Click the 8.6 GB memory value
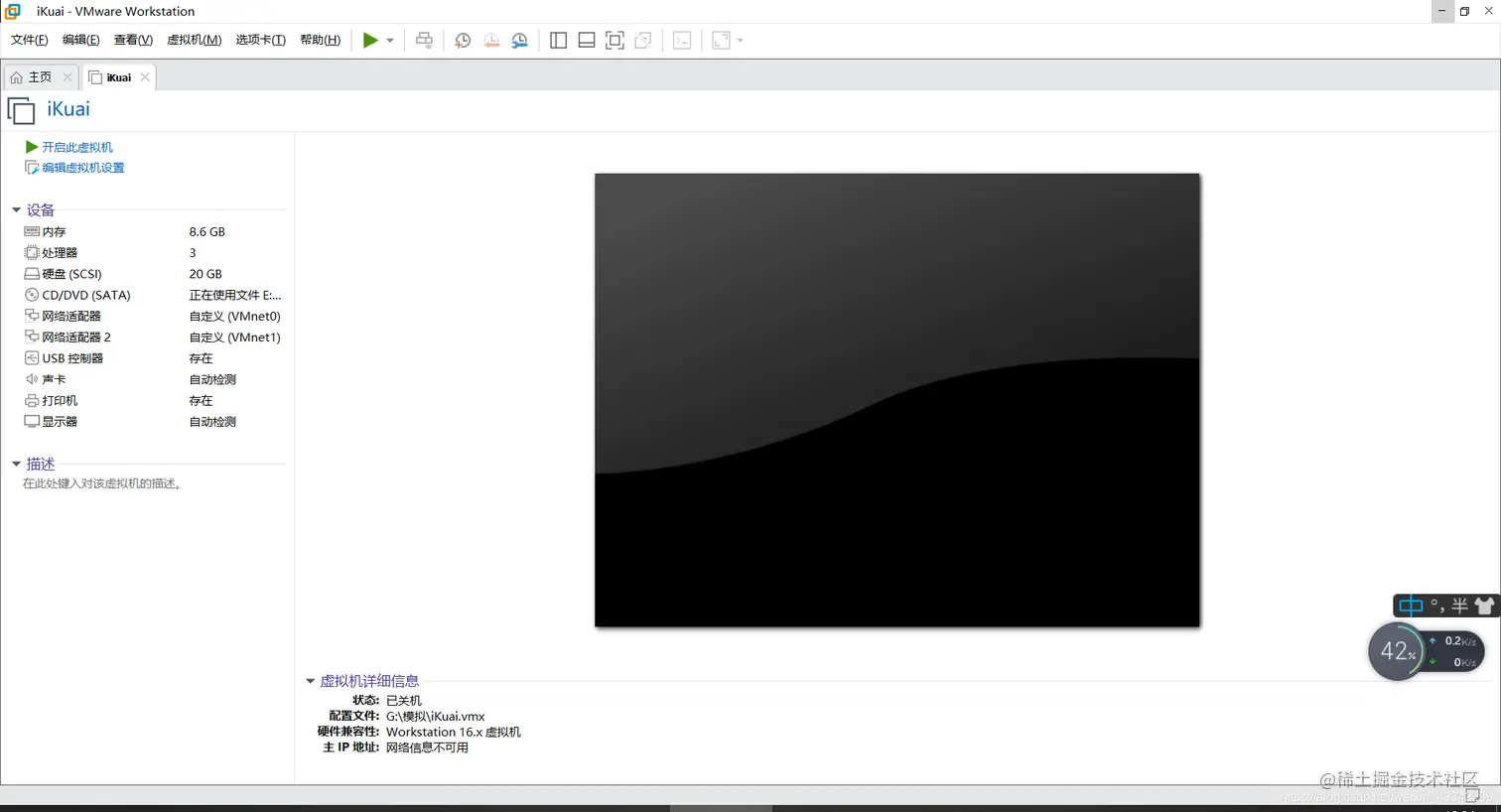This screenshot has width=1501, height=812. pos(206,232)
